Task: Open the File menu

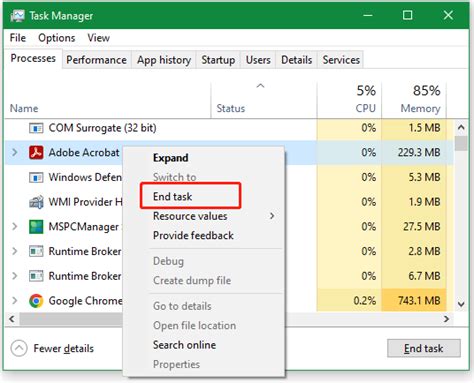Action: [18, 38]
